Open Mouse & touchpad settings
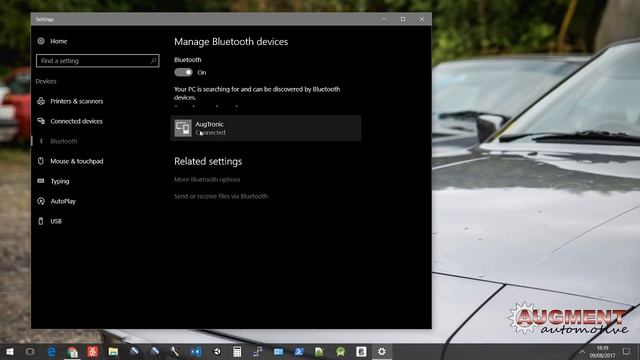This screenshot has height=360, width=640. [x=70, y=161]
